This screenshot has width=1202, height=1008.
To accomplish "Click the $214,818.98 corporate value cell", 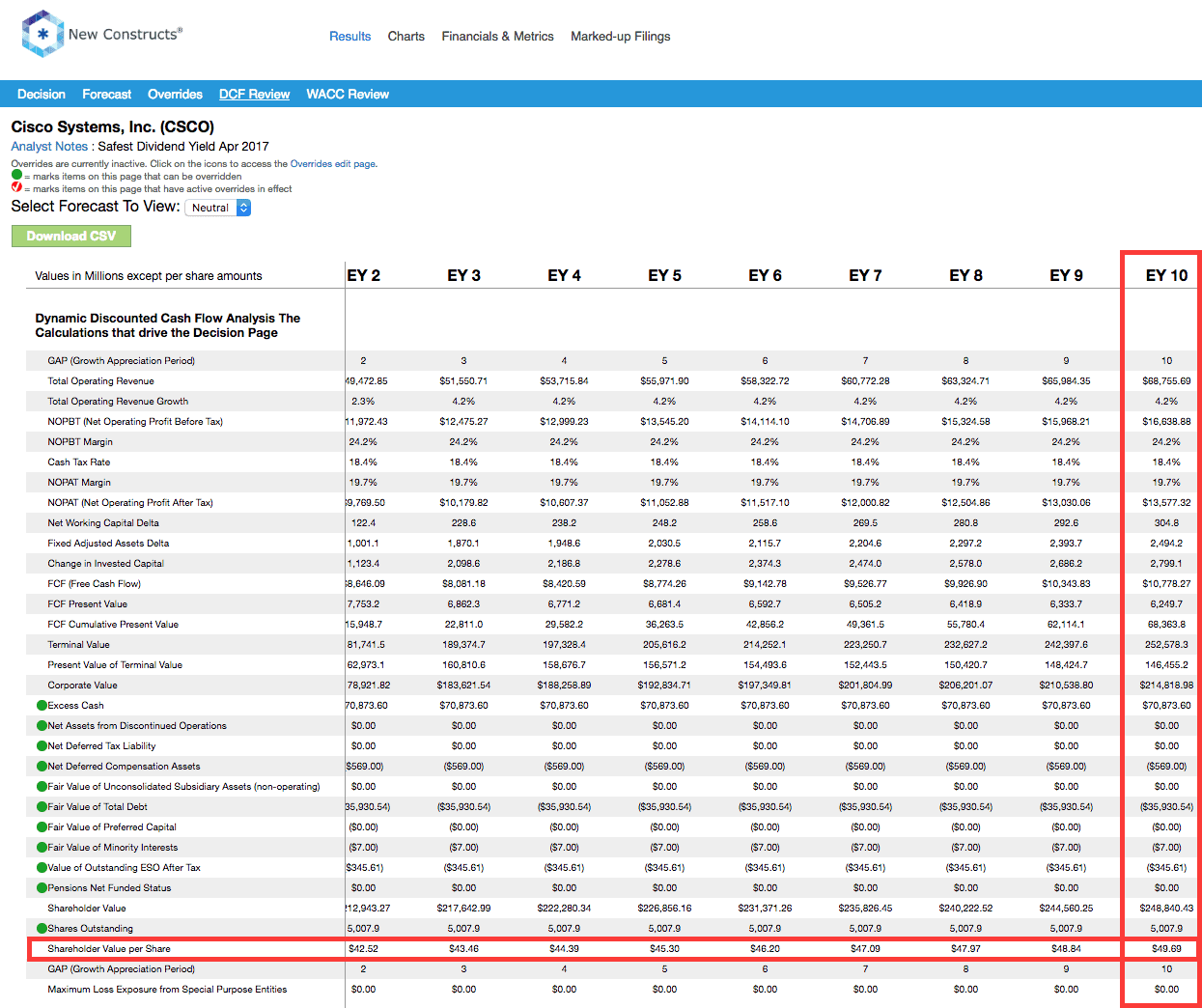I will [x=1166, y=686].
